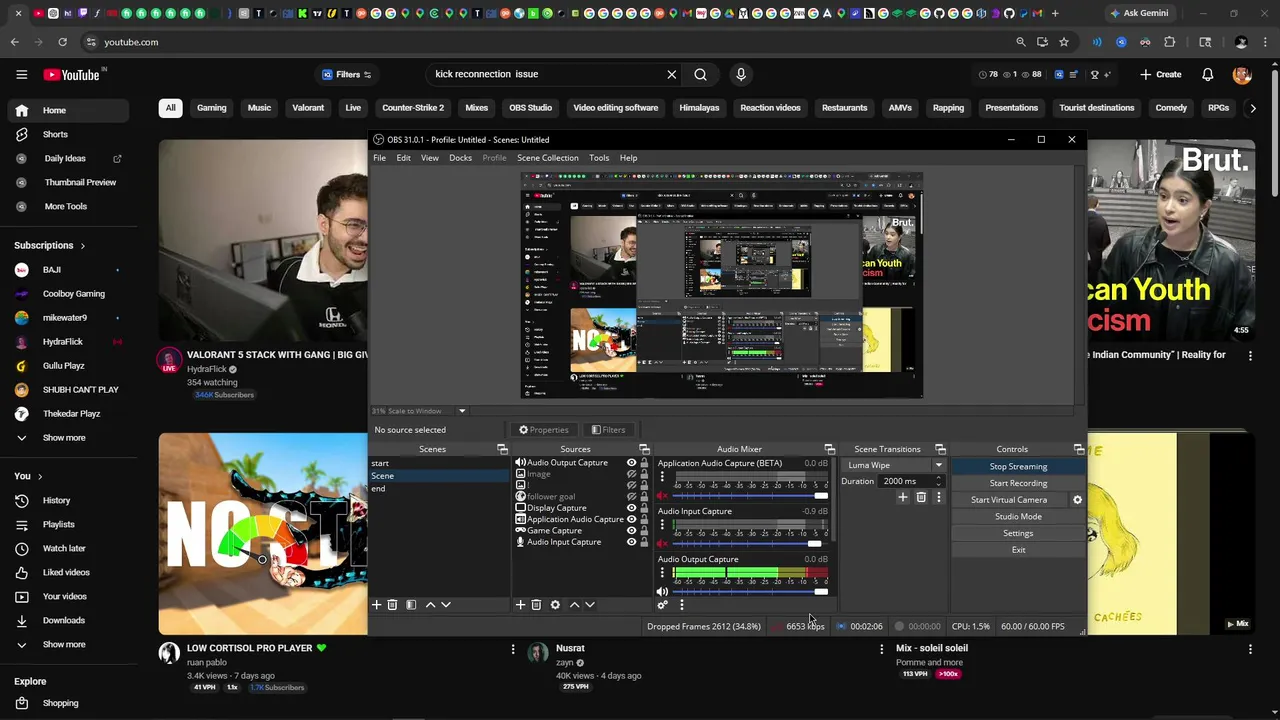
Task: Show the follower goal source eye
Action: point(631,496)
